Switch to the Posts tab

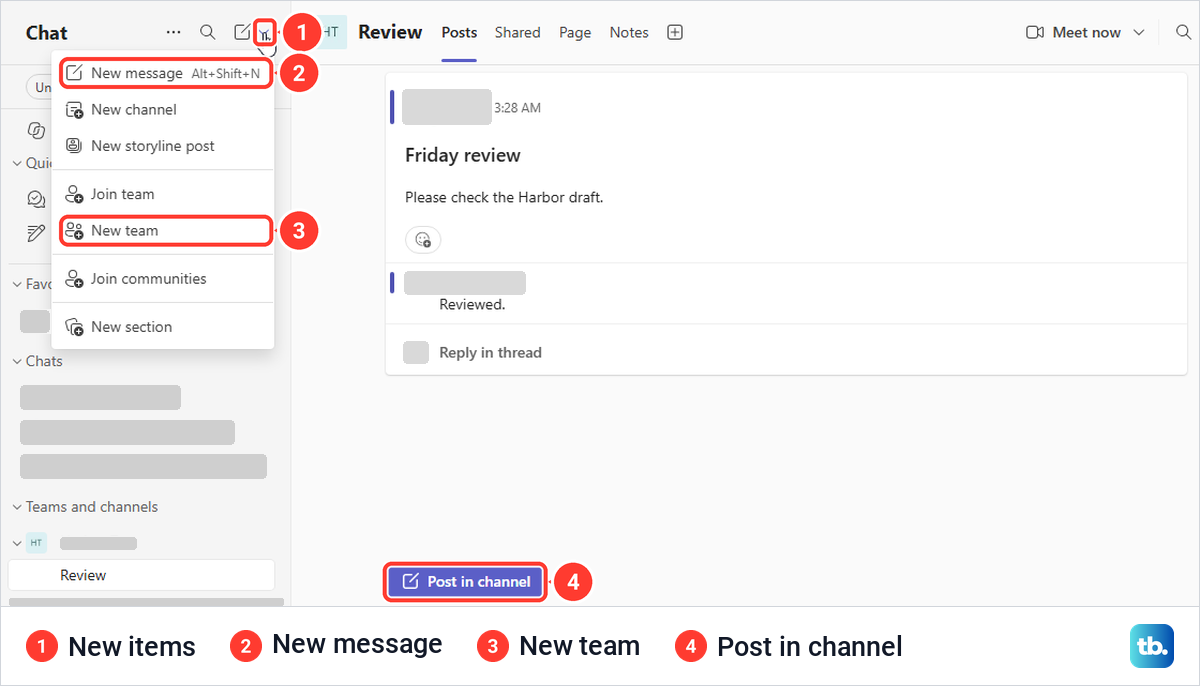point(459,32)
